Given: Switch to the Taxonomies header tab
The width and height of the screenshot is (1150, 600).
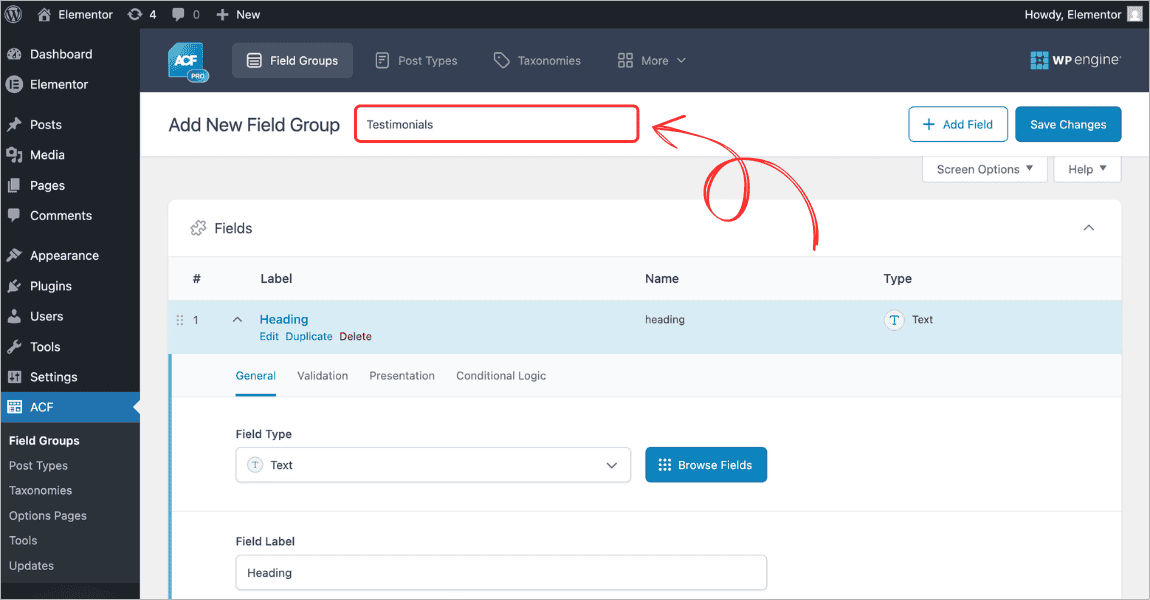Looking at the screenshot, I should tap(537, 61).
